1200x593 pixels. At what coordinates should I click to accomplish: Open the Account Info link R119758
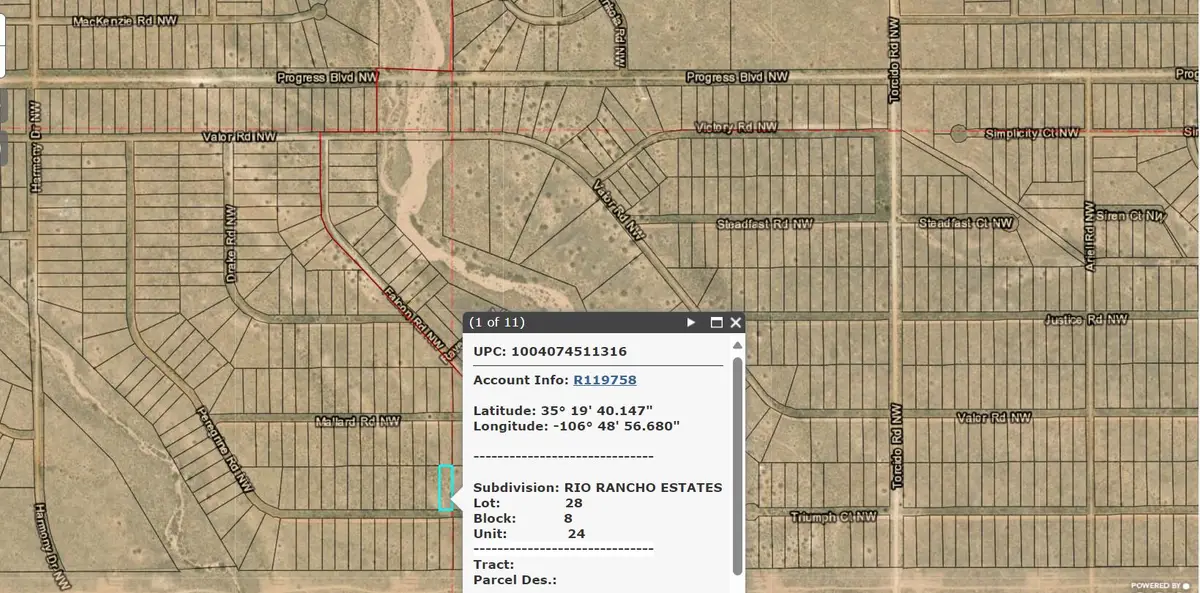604,380
